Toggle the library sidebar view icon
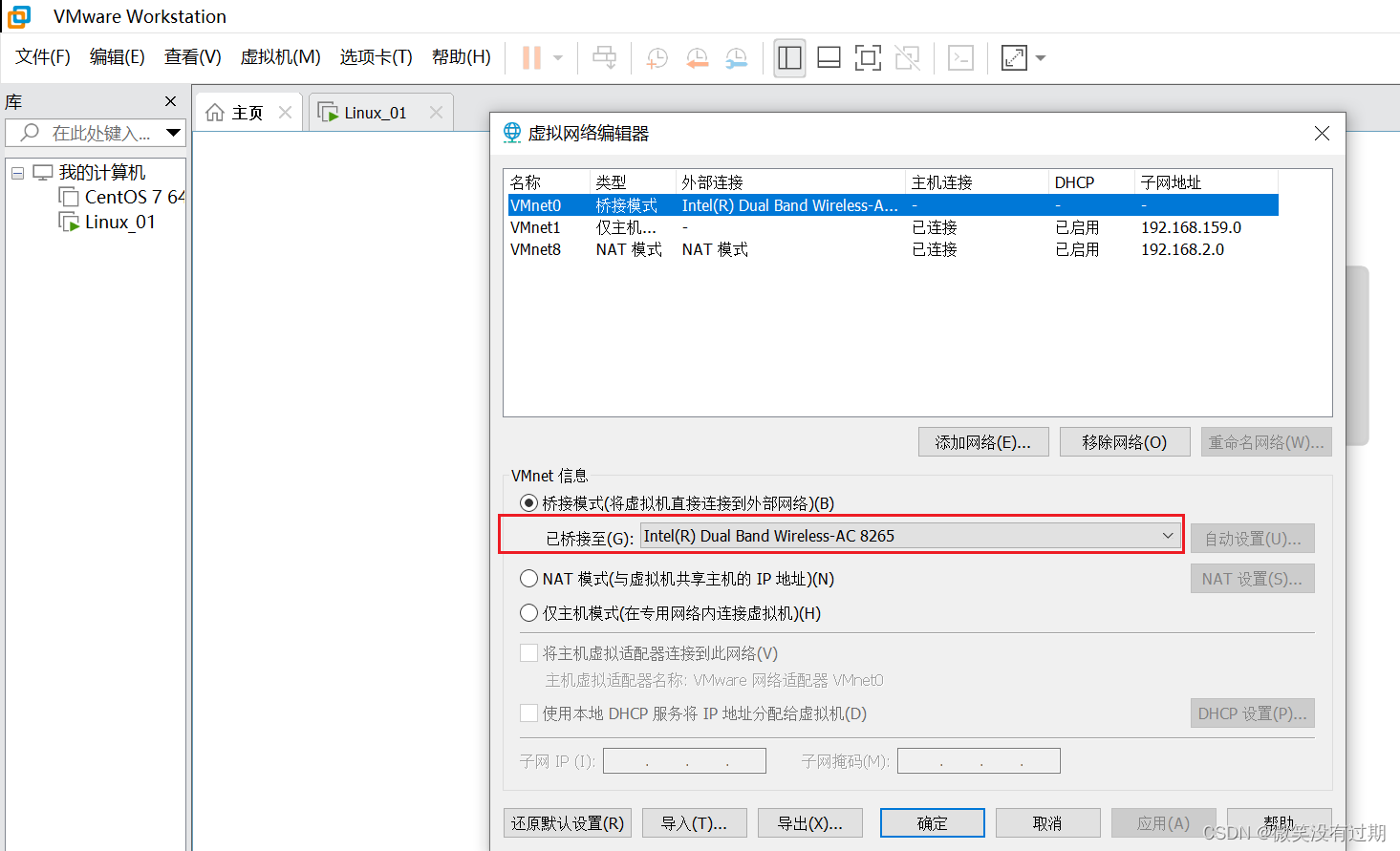 pos(789,58)
